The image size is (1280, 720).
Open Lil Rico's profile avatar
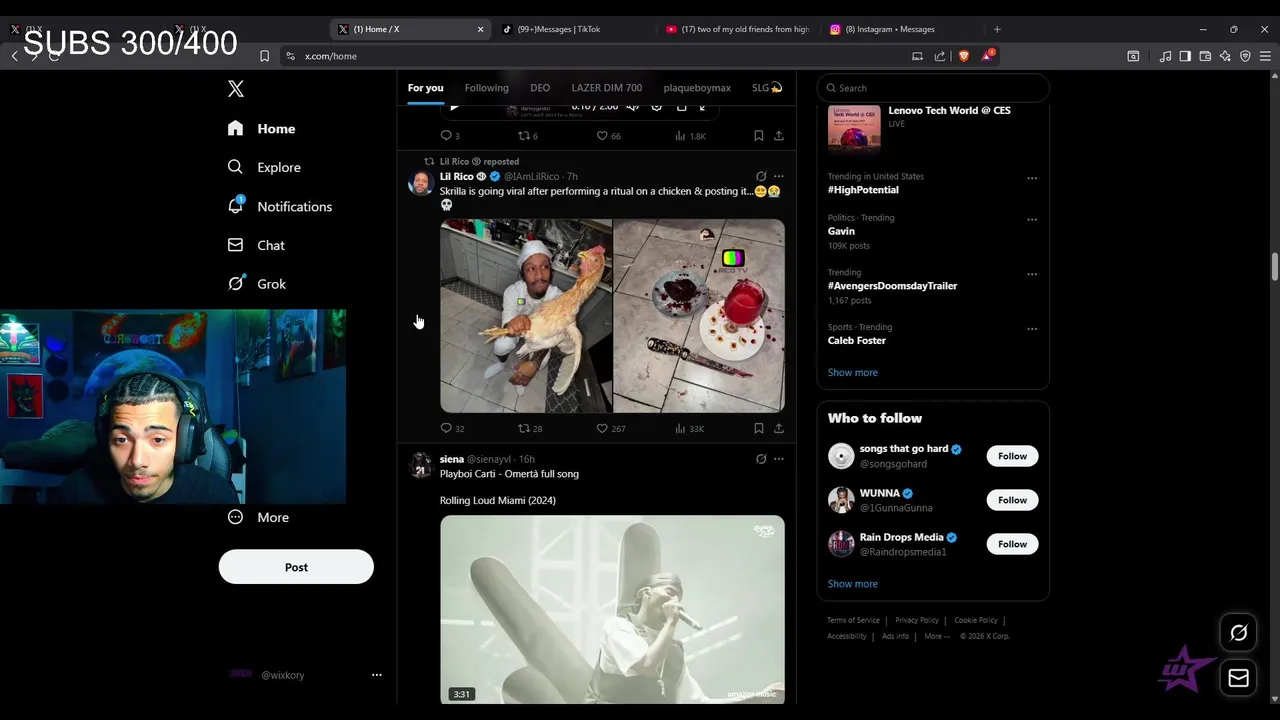pyautogui.click(x=421, y=182)
